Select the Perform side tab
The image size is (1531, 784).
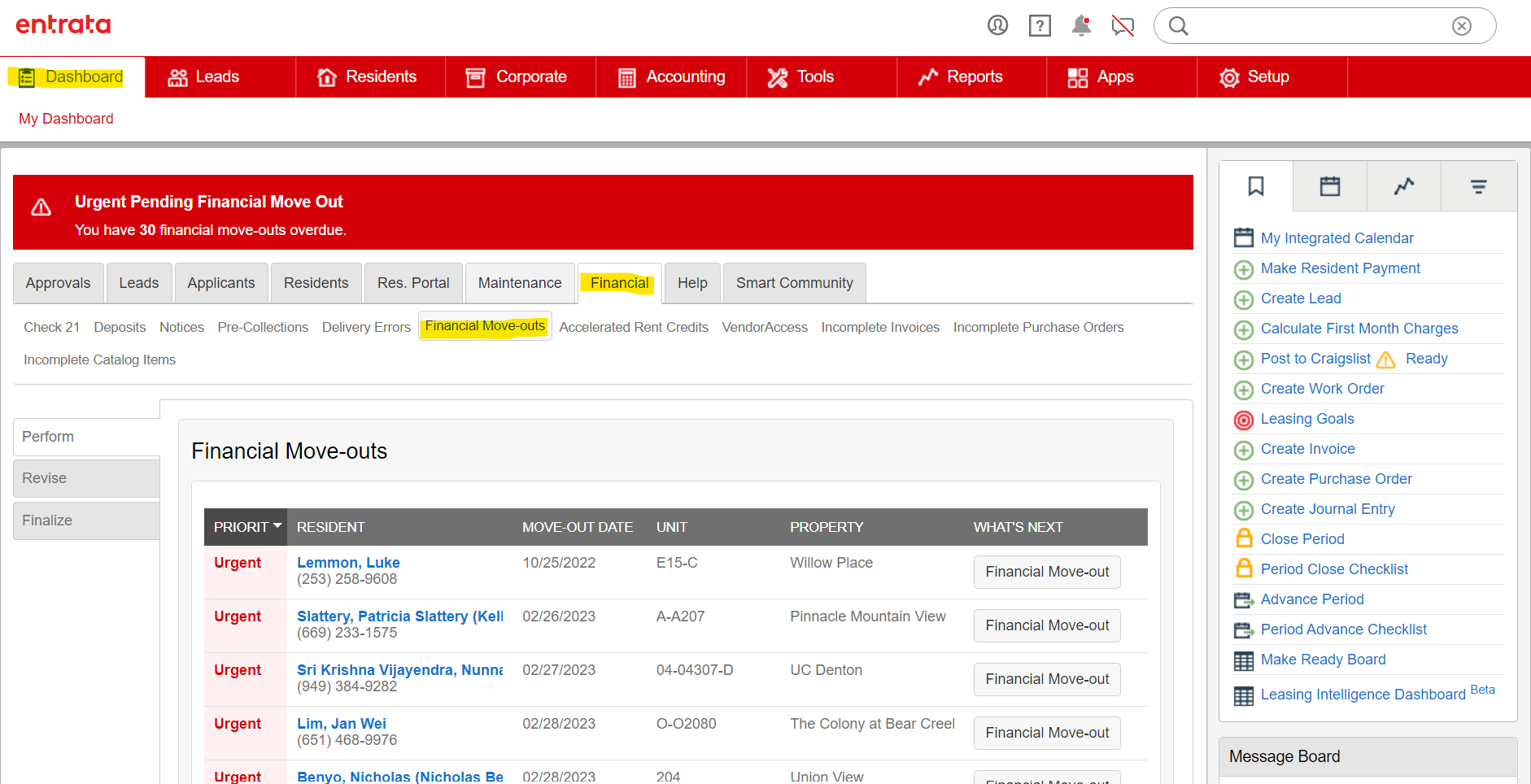coord(87,437)
